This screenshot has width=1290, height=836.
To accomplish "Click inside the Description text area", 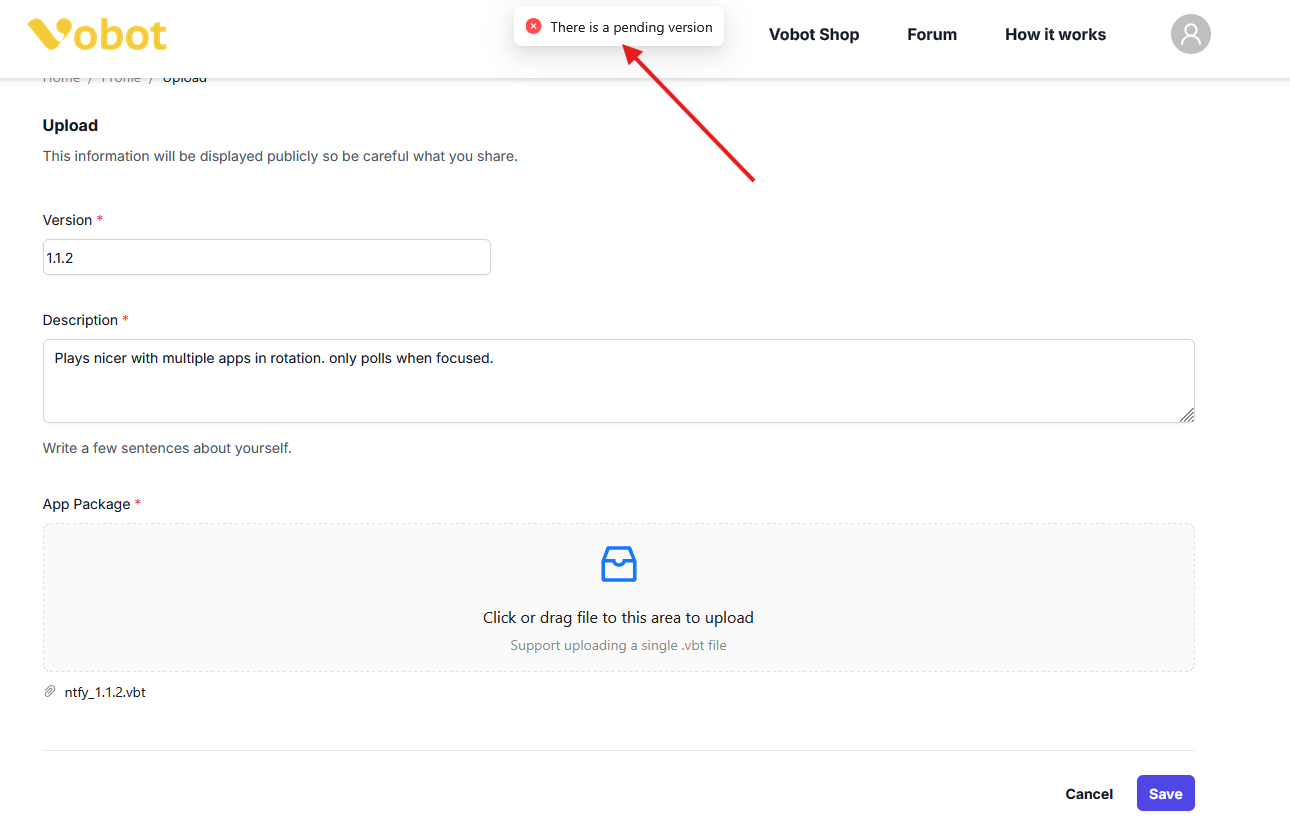I will [618, 381].
